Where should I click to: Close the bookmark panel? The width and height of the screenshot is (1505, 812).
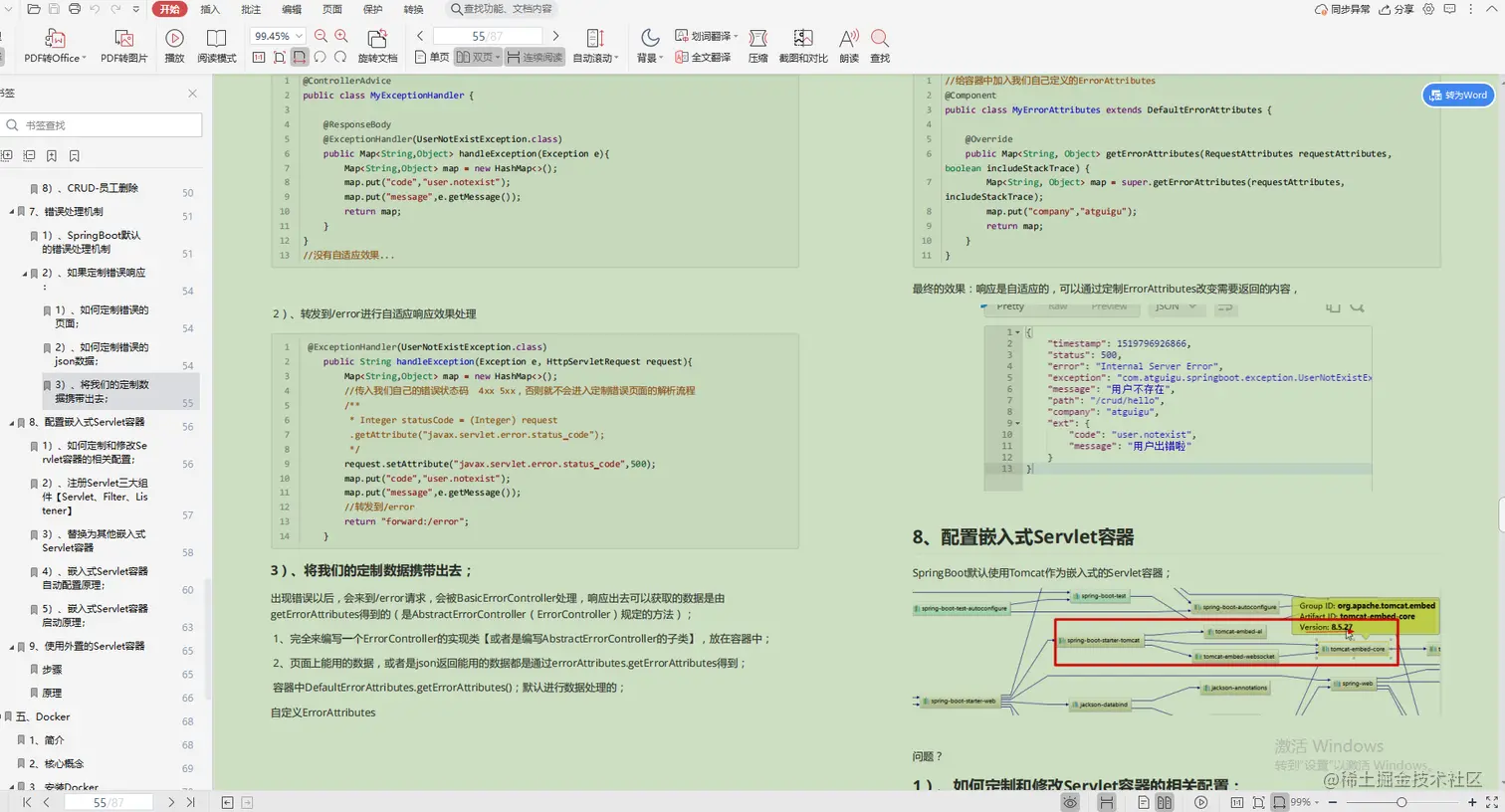pos(192,94)
